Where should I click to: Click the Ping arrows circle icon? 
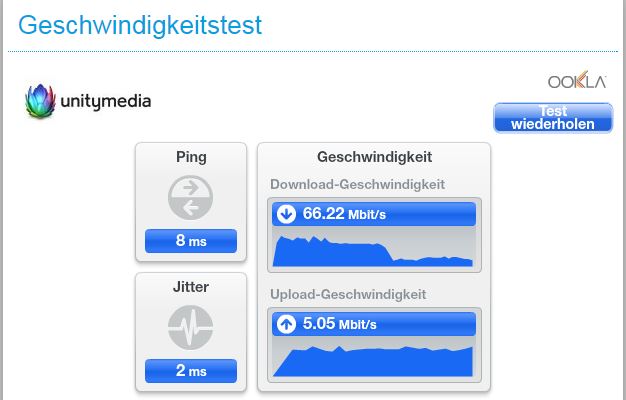[x=190, y=198]
